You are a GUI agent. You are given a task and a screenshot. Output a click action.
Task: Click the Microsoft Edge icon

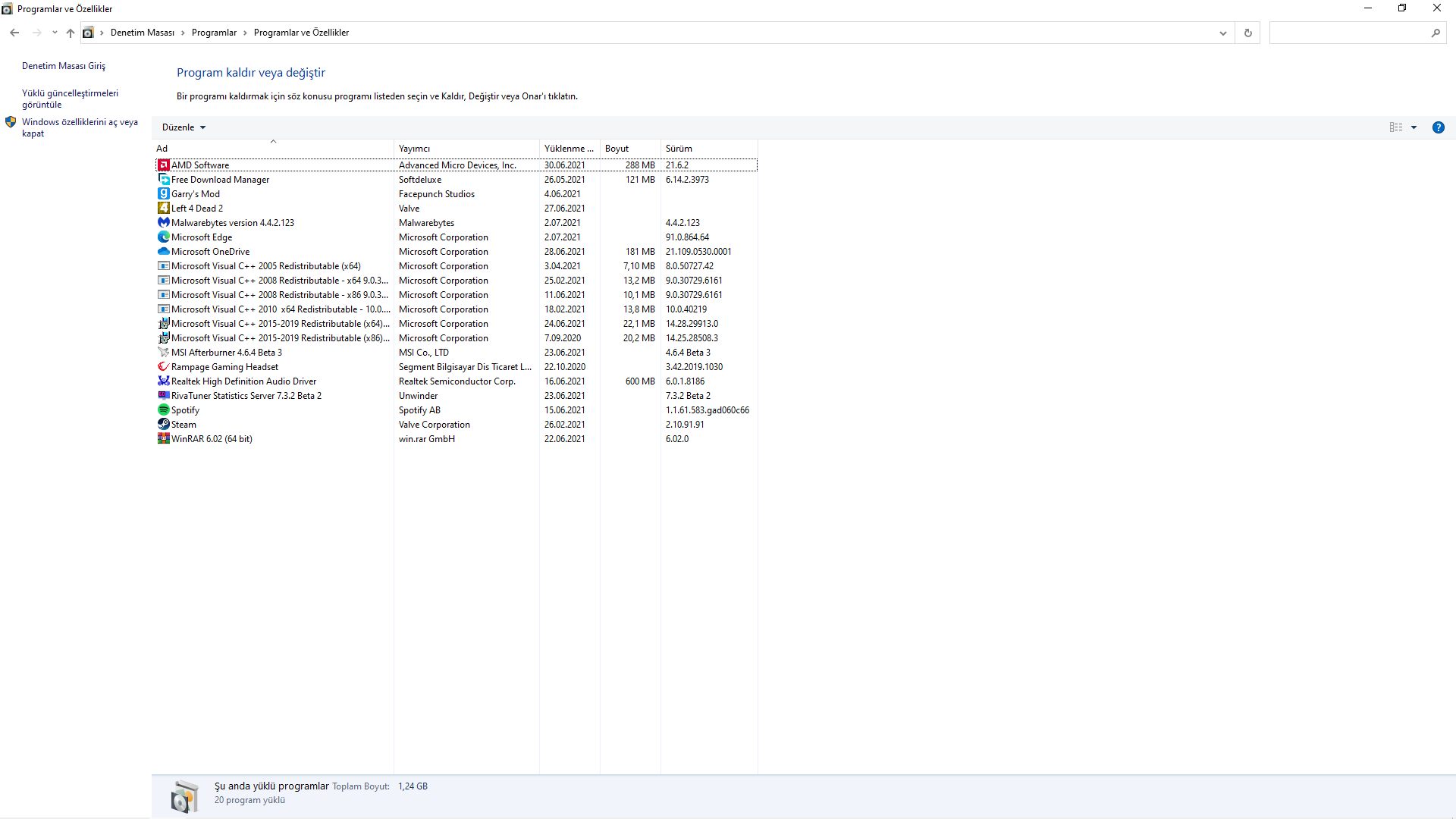(163, 237)
